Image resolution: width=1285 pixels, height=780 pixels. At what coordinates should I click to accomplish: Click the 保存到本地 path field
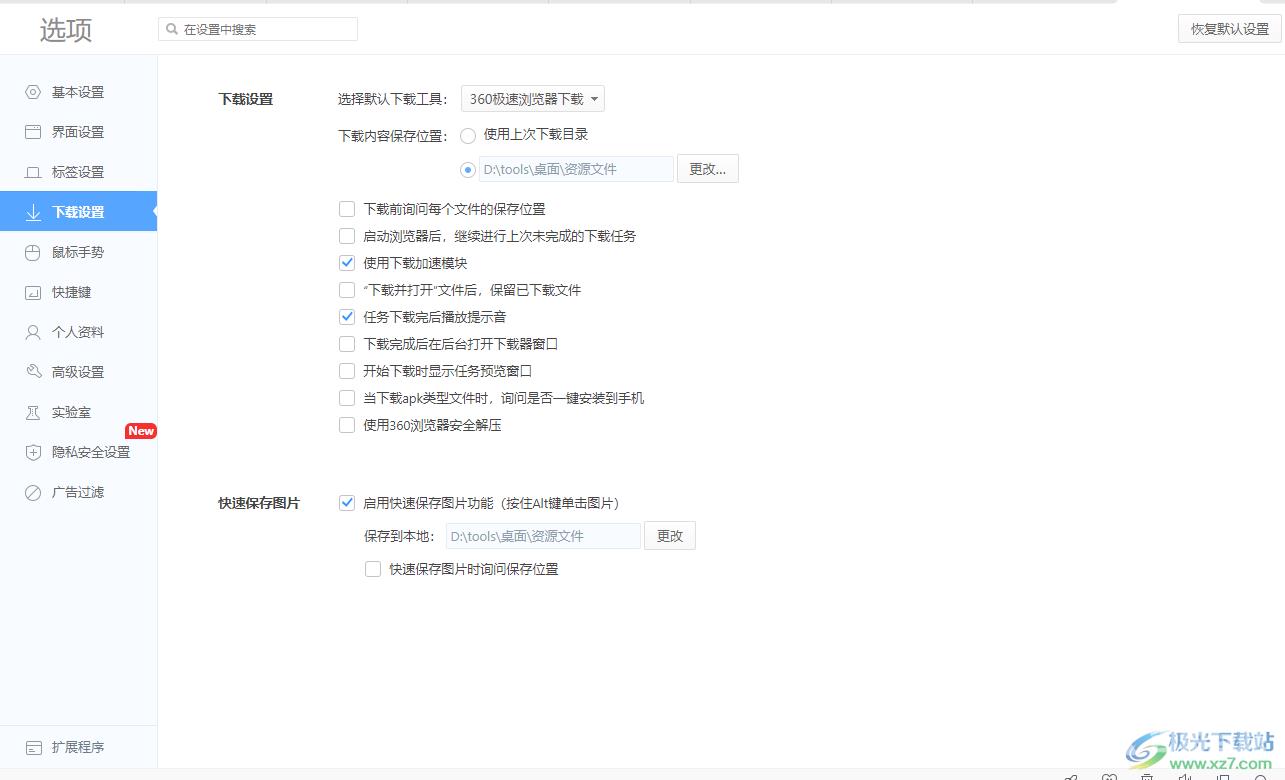pyautogui.click(x=543, y=536)
